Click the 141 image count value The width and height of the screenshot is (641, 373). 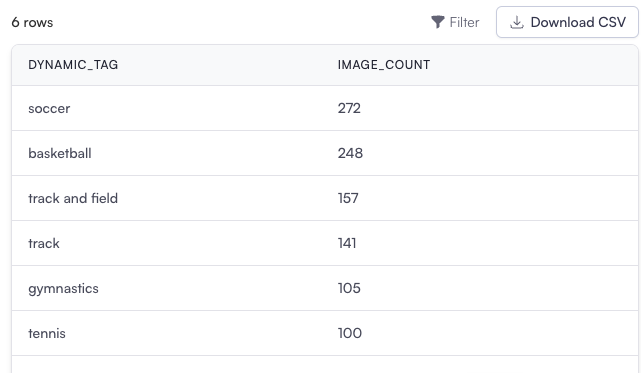347,243
